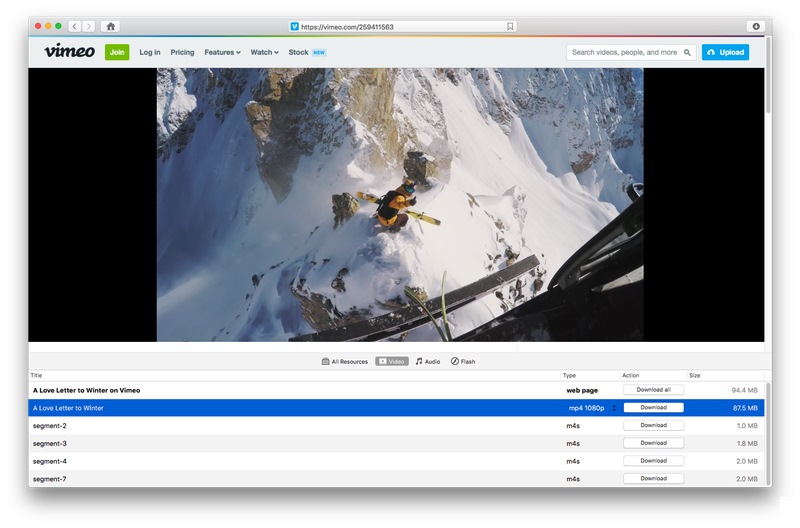Select the A Love Letter to Winter on Vimeo row

[x=396, y=390]
